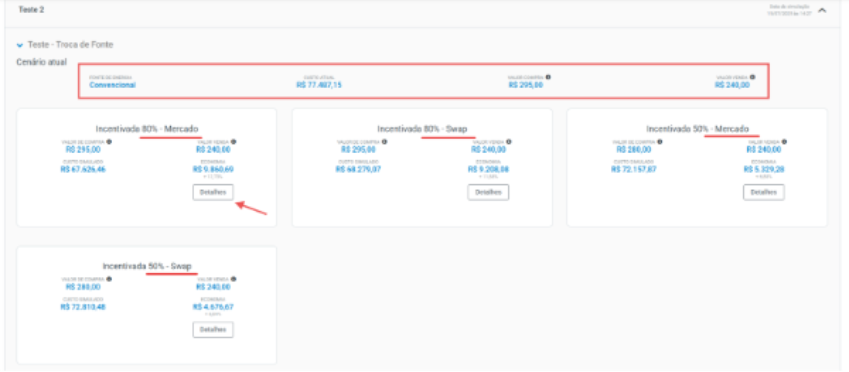849x372 pixels.
Task: Click the Incentivada 50% - Mercado card title
Action: tap(697, 129)
